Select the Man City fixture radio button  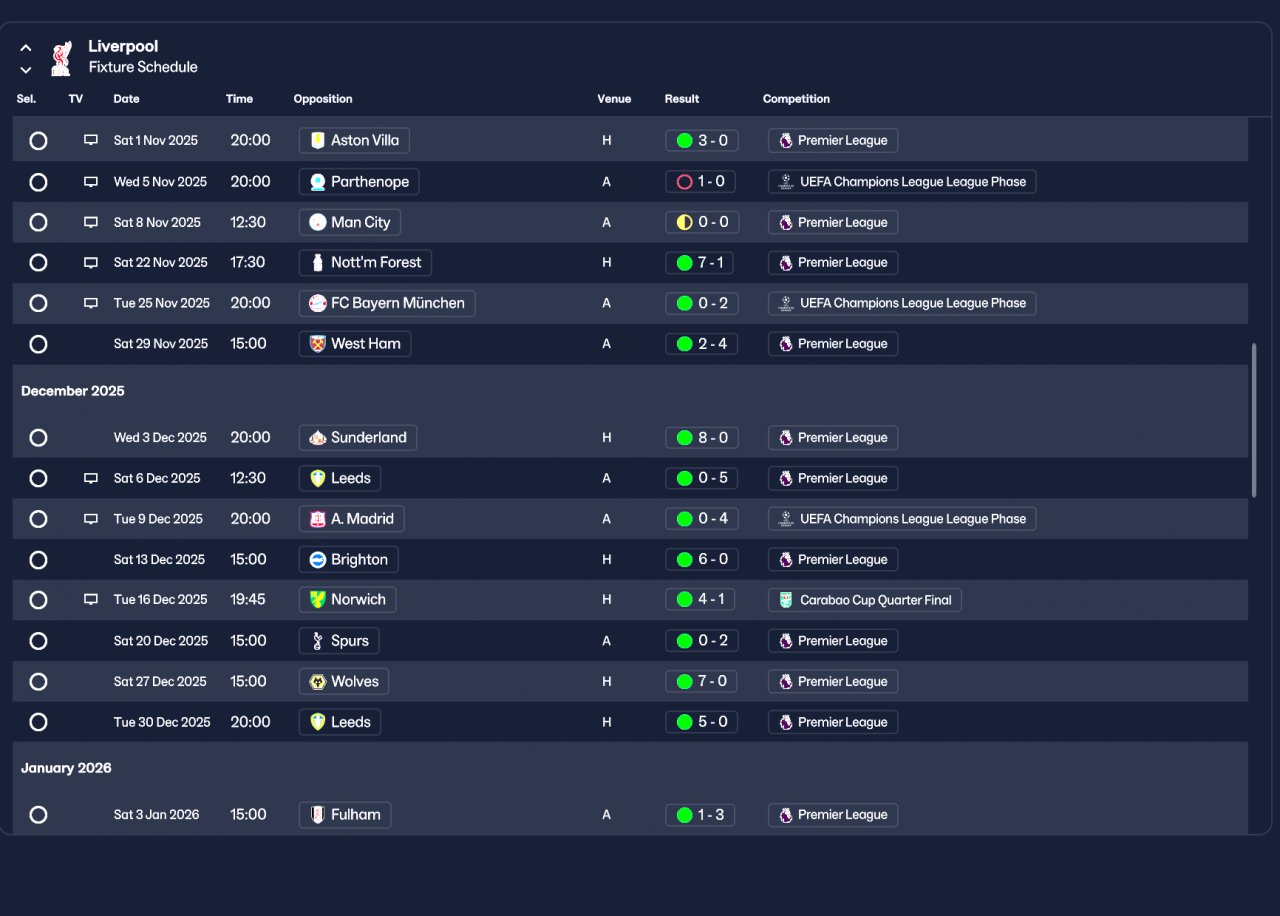pos(38,222)
